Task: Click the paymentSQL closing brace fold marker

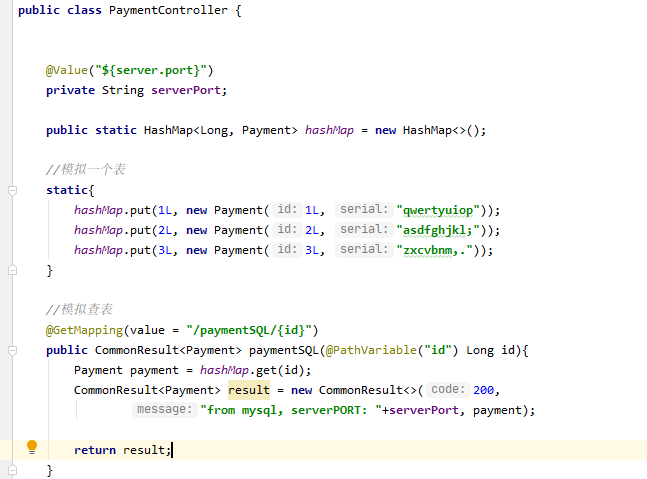Action: click(12, 470)
